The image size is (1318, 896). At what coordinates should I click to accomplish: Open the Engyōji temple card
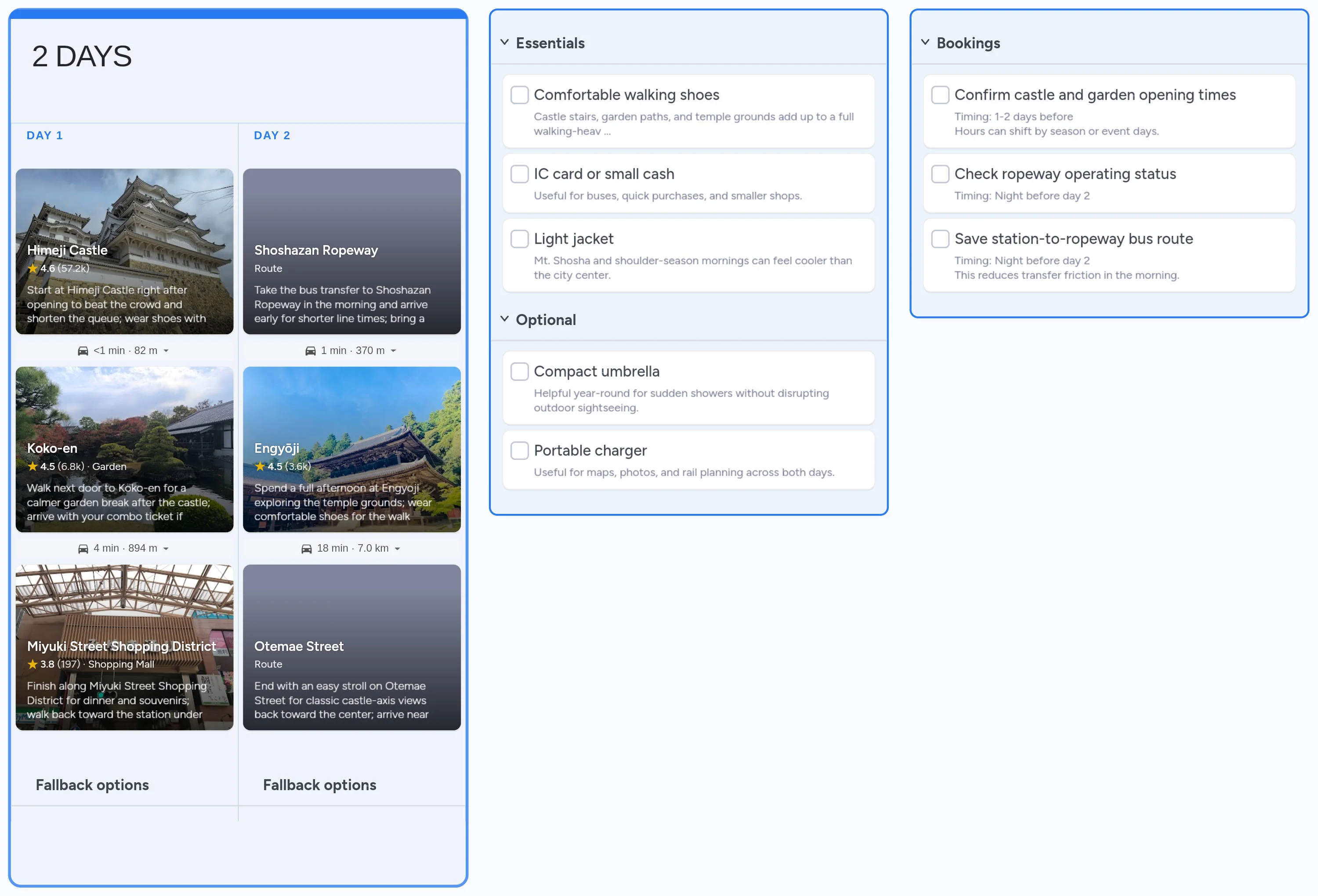[x=351, y=449]
